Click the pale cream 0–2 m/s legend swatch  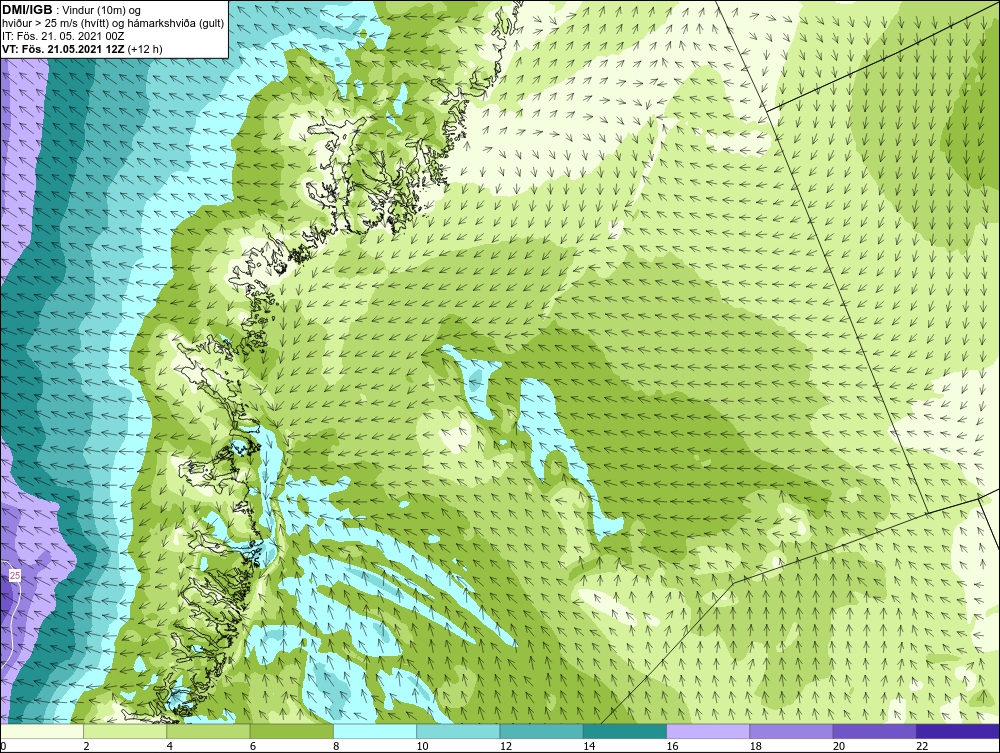pyautogui.click(x=42, y=731)
